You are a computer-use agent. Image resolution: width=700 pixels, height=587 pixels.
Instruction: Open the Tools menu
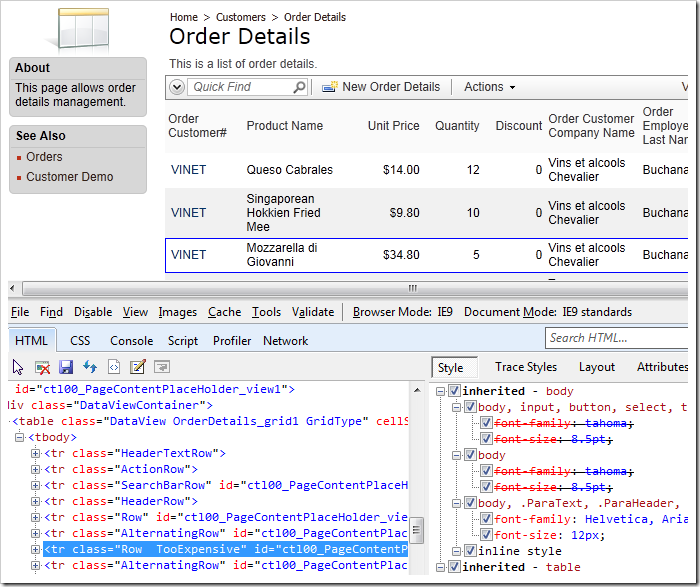click(267, 312)
